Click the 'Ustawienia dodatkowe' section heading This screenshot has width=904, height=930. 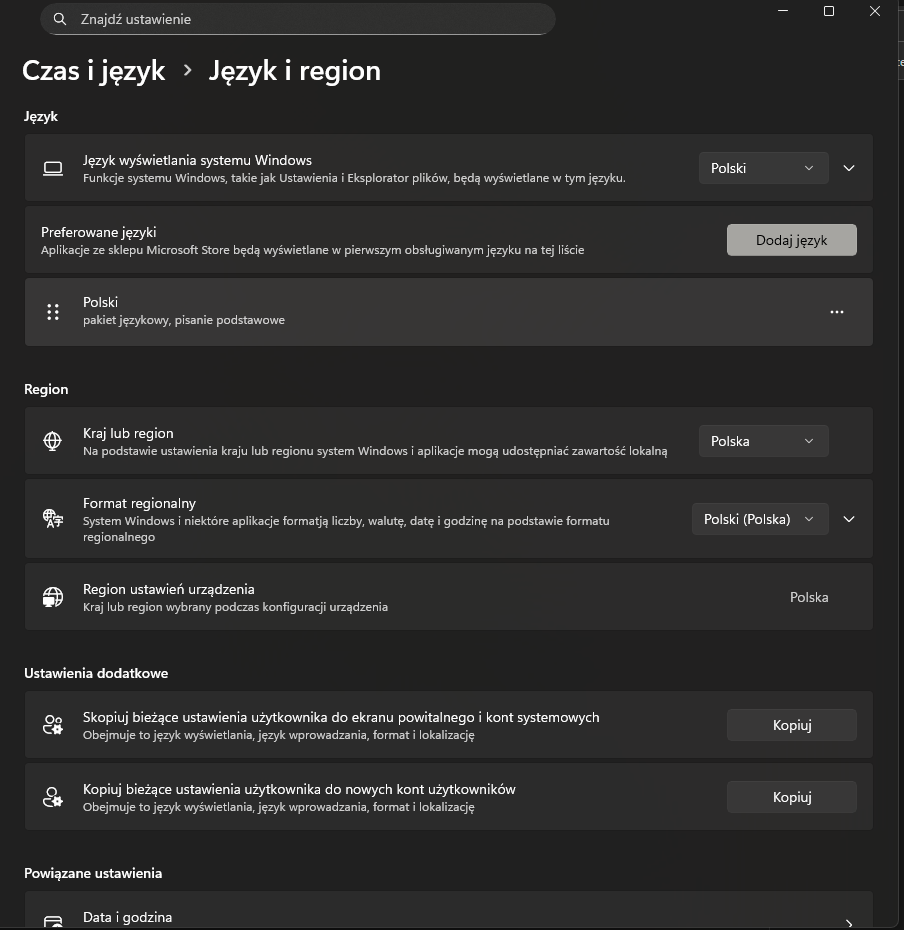pos(96,673)
